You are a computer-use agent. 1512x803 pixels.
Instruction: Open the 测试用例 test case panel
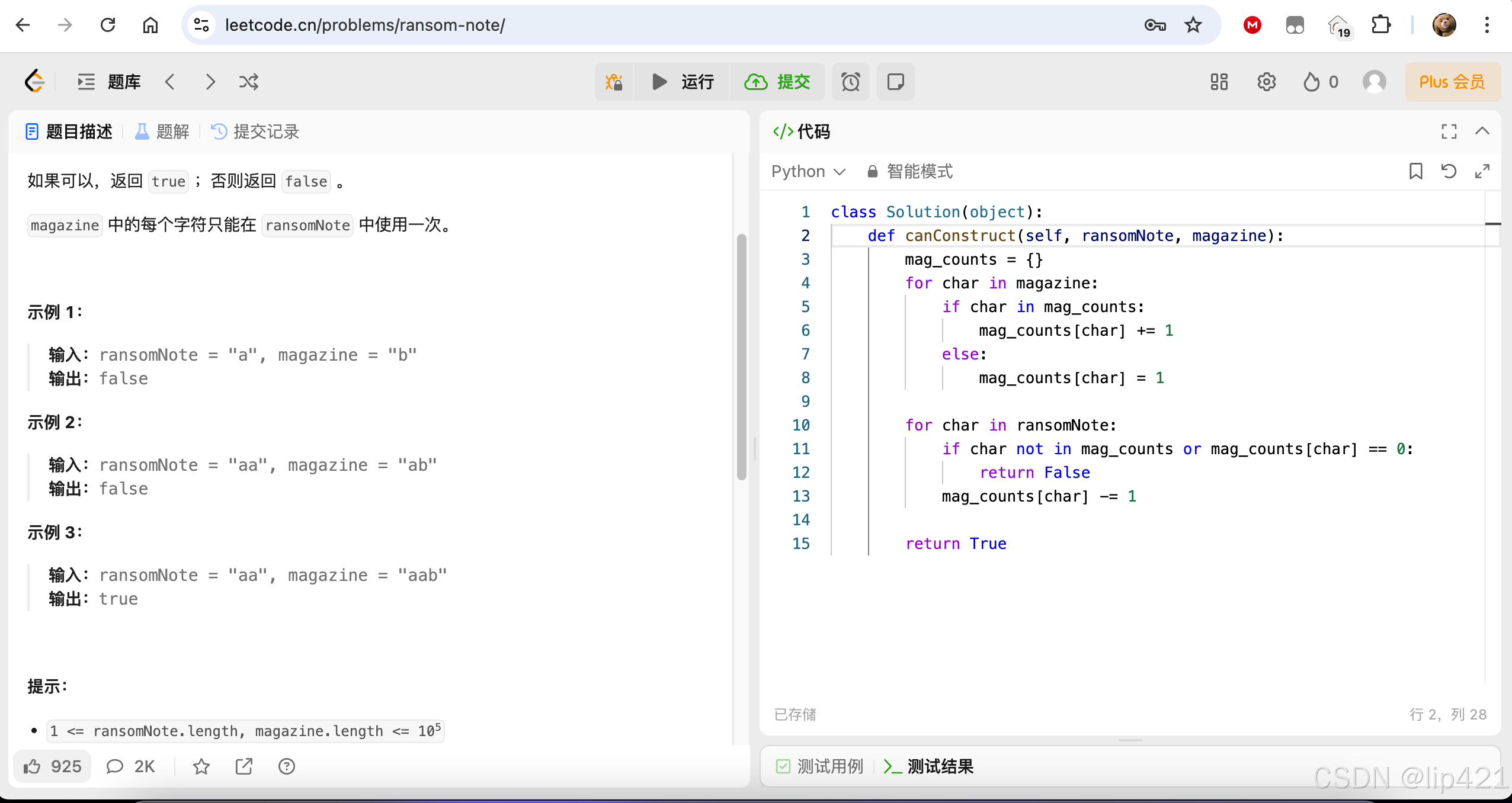click(820, 766)
